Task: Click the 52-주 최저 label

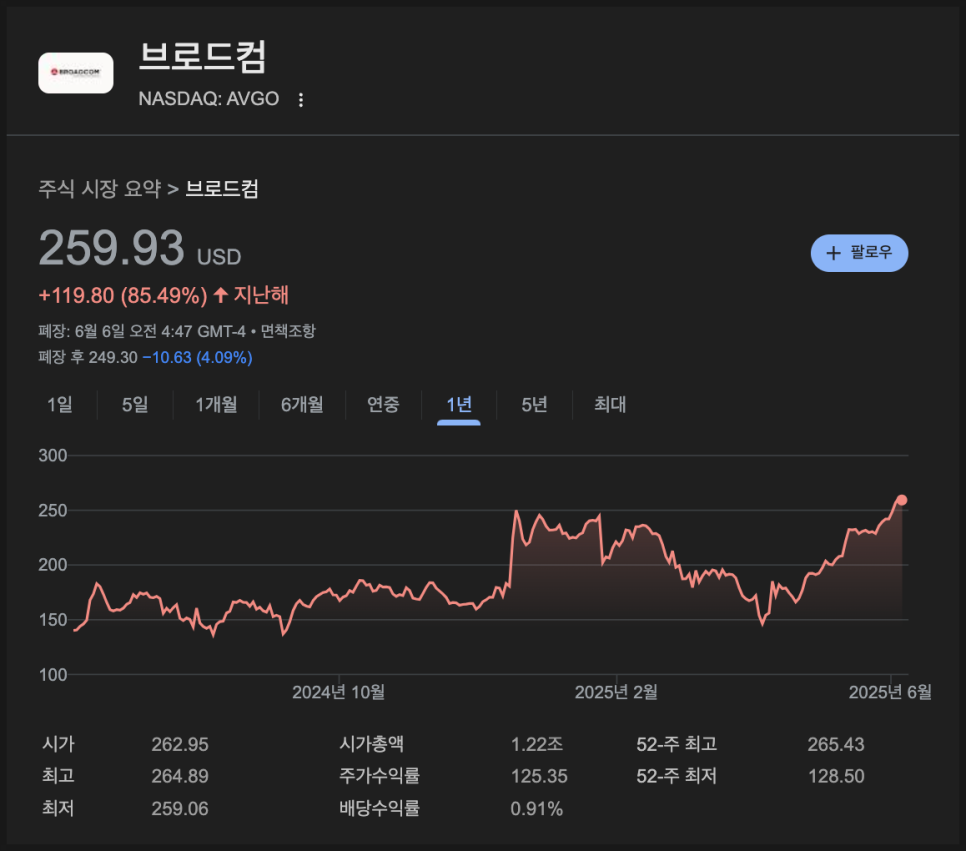Action: tap(676, 776)
